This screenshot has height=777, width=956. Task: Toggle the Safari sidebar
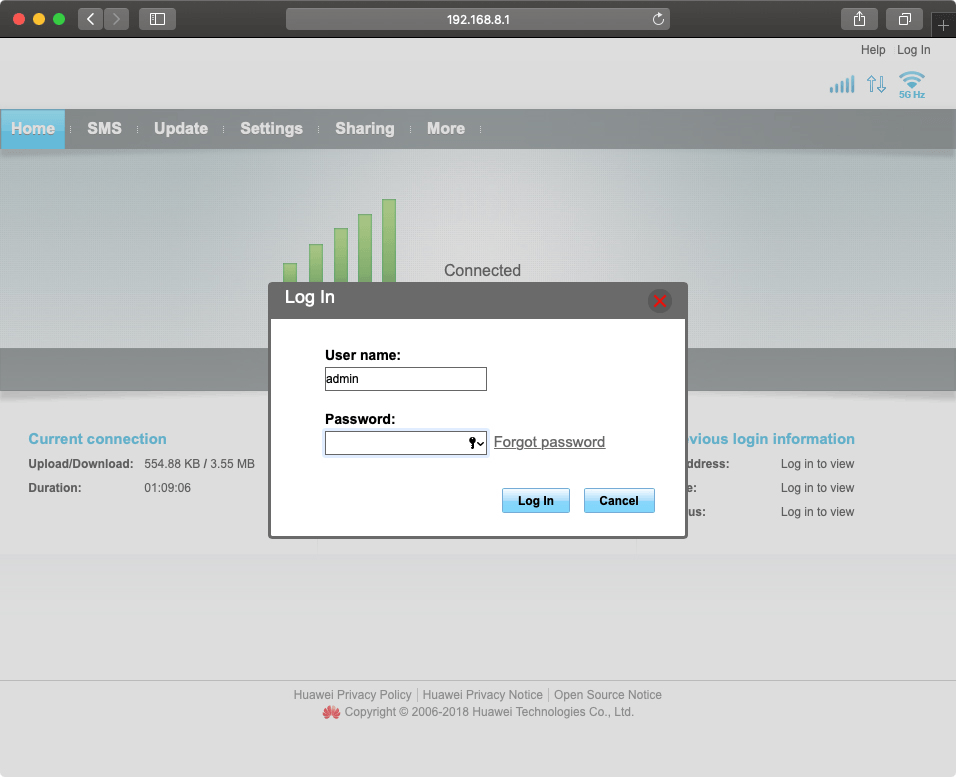tap(157, 19)
